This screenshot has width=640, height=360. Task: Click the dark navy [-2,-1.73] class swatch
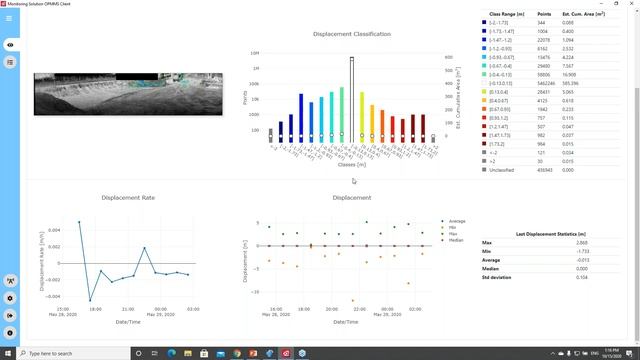pyautogui.click(x=484, y=22)
